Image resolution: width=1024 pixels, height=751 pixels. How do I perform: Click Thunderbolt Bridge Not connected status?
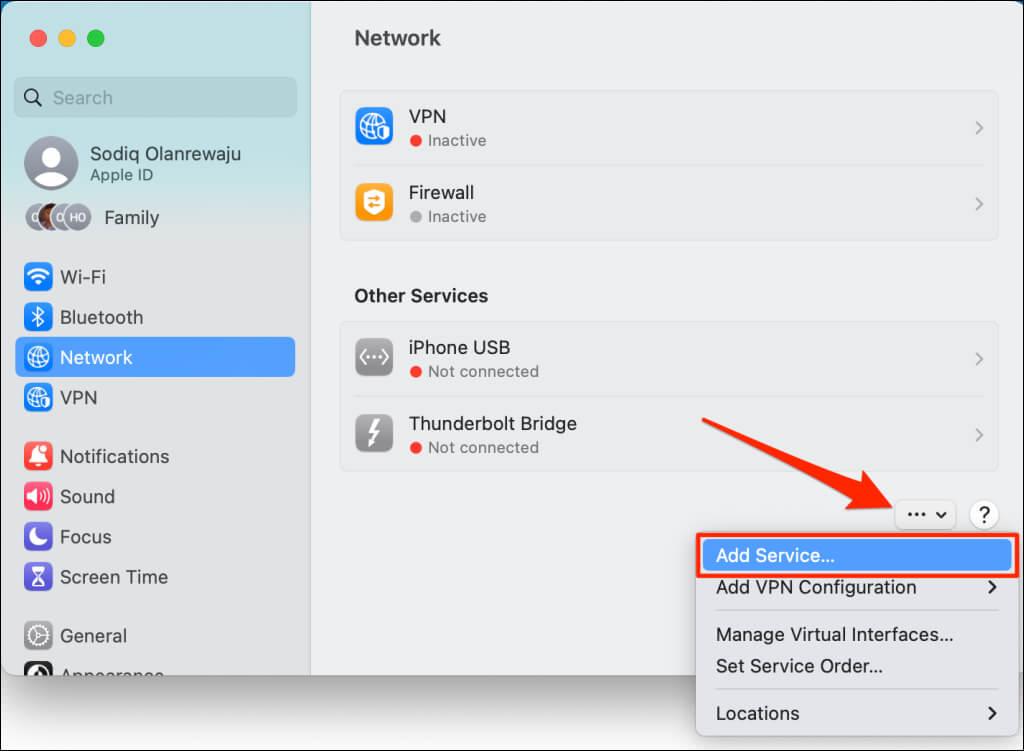click(483, 448)
